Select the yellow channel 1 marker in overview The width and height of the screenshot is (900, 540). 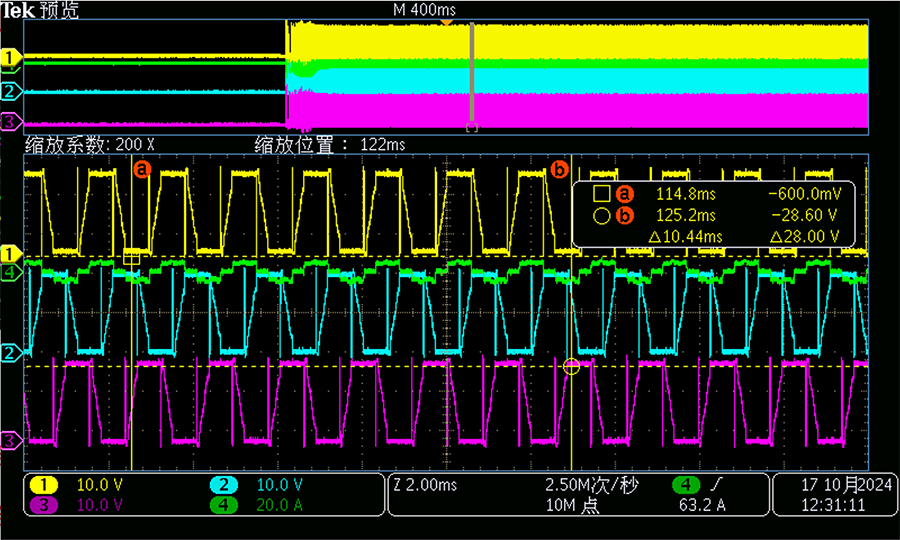(x=11, y=59)
